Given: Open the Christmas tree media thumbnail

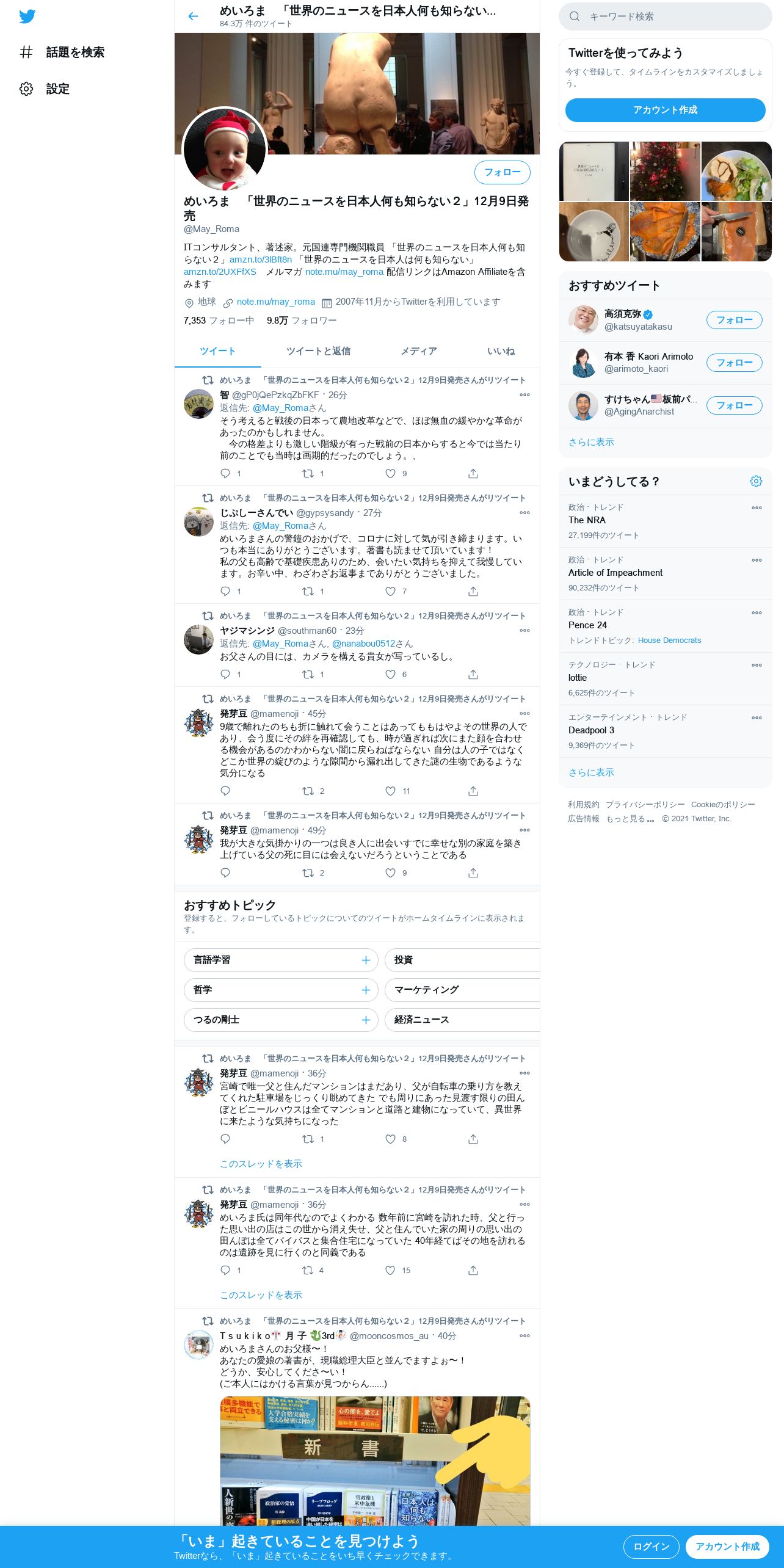Looking at the screenshot, I should (665, 171).
